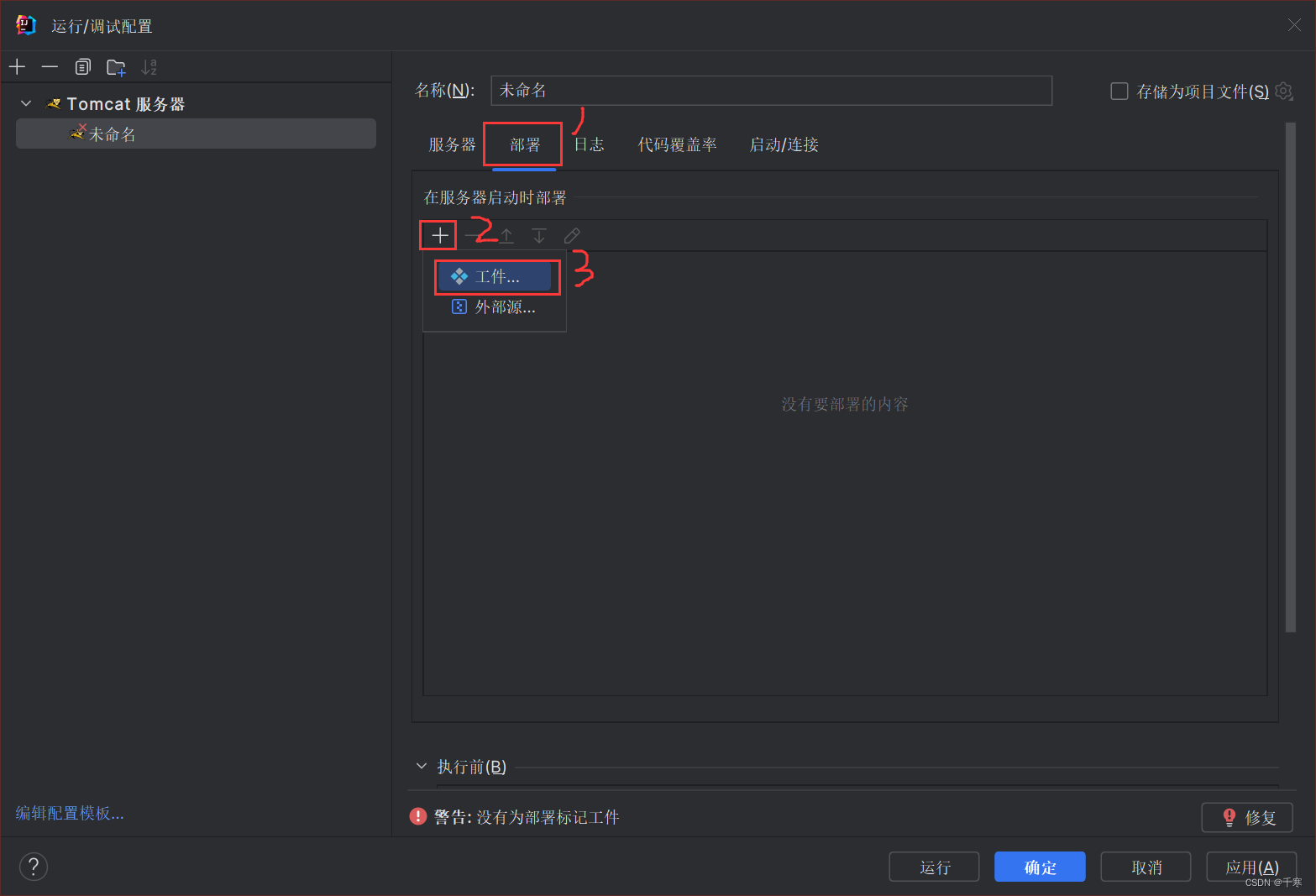
Task: Copy the current configuration
Action: coord(82,66)
